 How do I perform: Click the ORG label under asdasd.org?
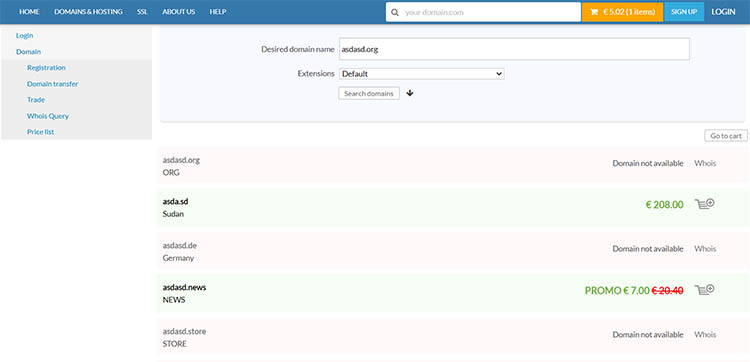coord(171,173)
